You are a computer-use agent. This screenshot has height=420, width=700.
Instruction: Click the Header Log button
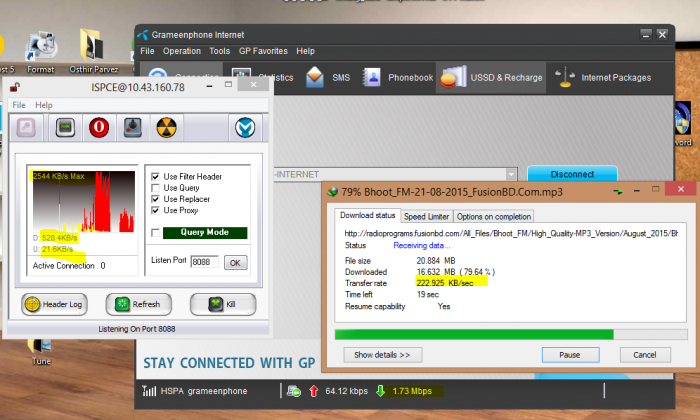(x=54, y=304)
